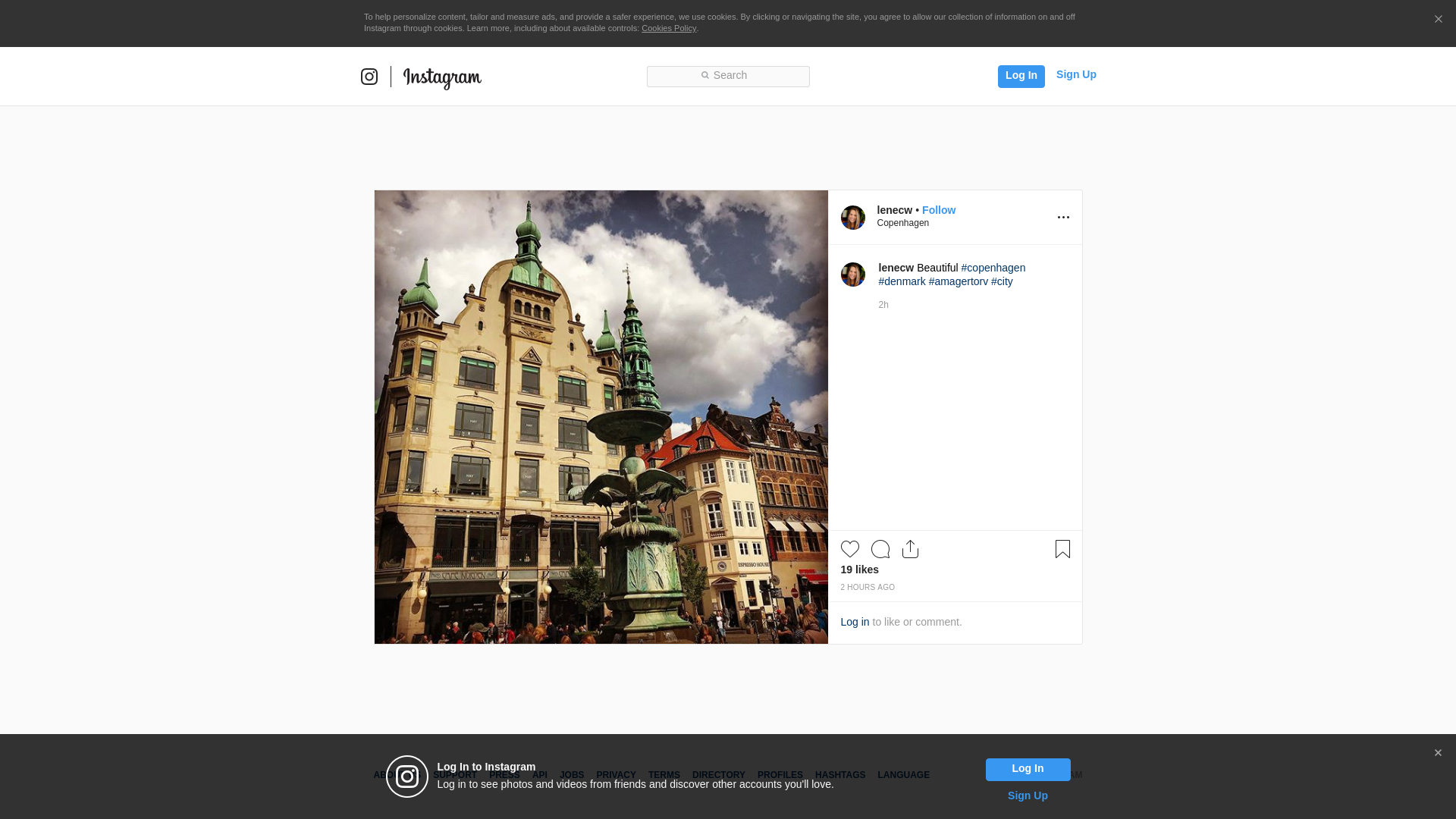The width and height of the screenshot is (1456, 819).
Task: Close the bottom login prompt bar
Action: click(1438, 753)
